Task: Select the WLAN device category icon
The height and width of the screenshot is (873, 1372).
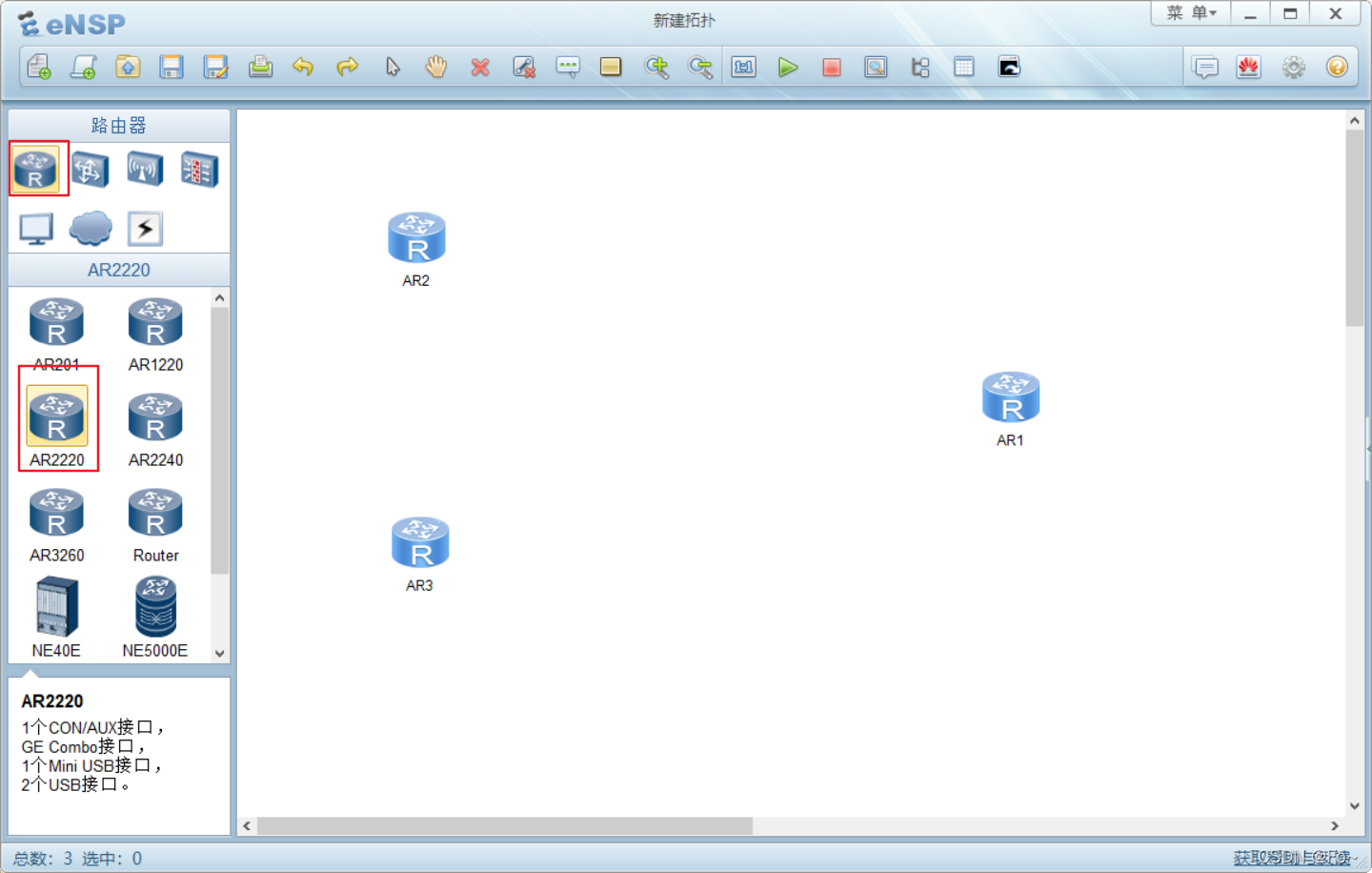Action: click(x=145, y=170)
